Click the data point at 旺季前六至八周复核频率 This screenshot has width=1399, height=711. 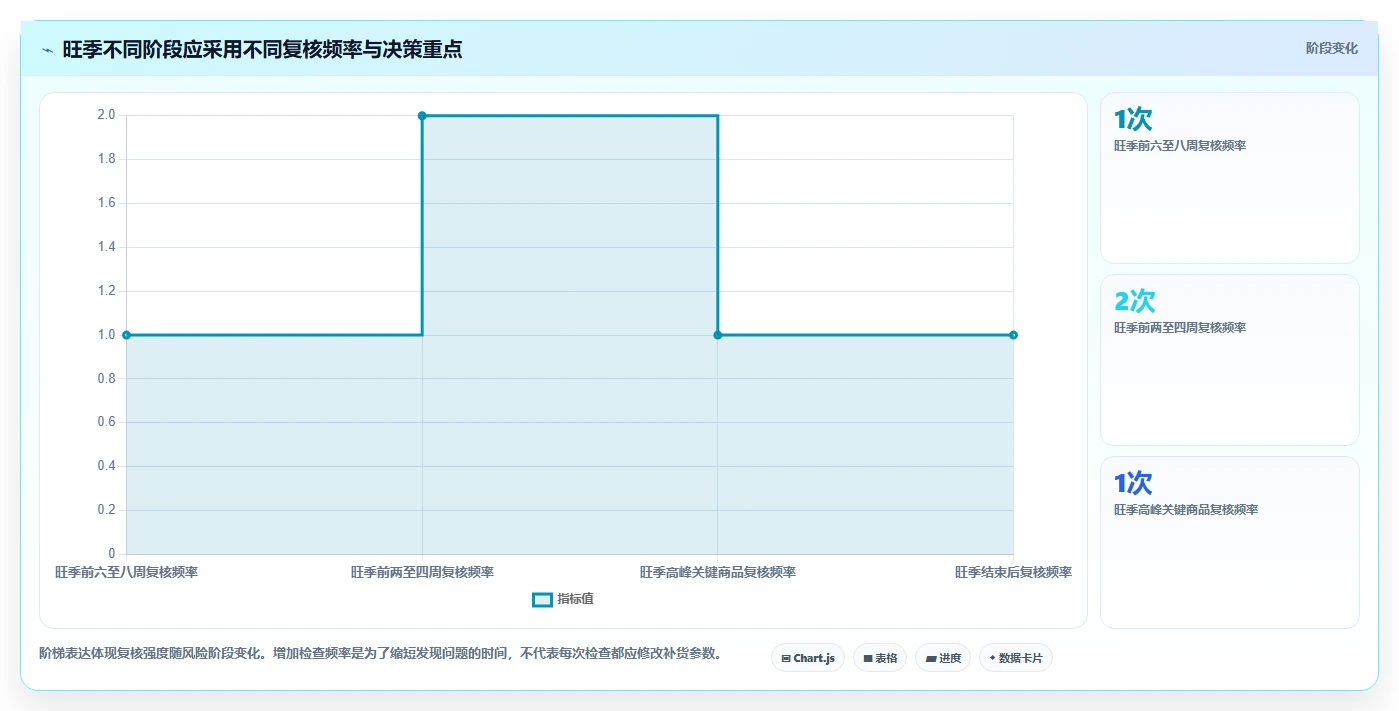click(x=126, y=335)
